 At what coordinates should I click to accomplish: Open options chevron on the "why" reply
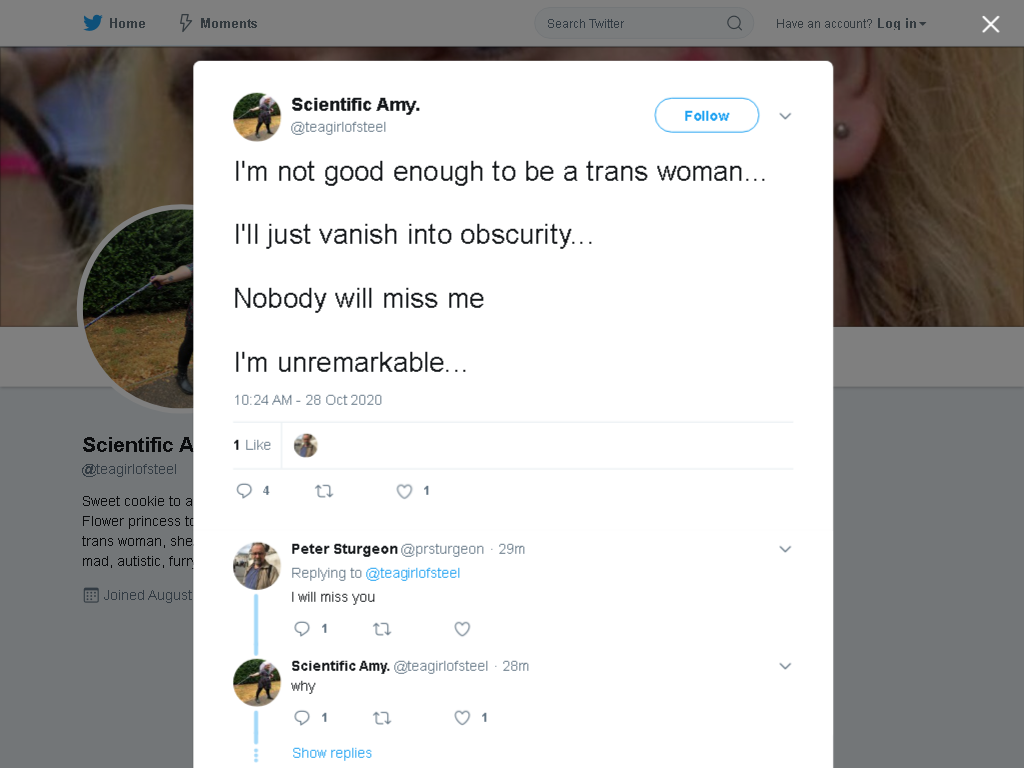tap(785, 666)
